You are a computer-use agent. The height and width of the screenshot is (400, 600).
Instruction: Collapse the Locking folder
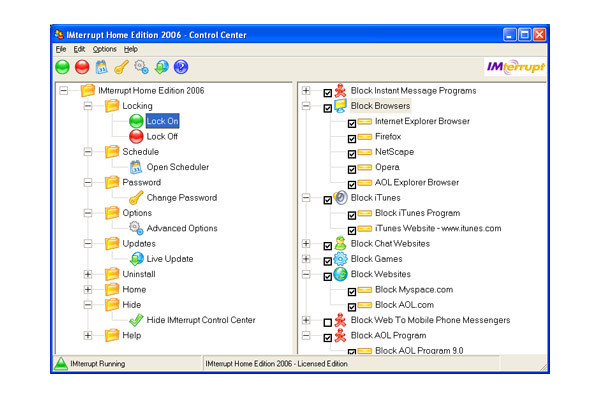88,106
